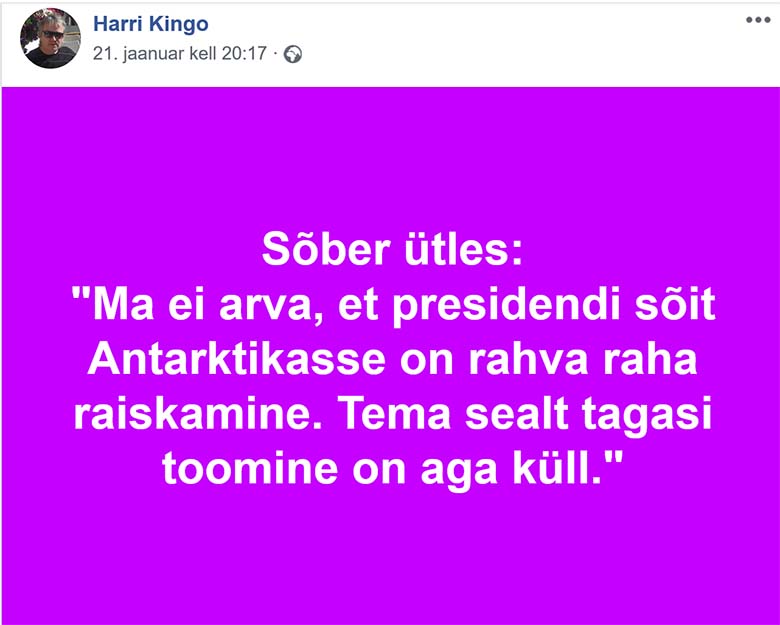This screenshot has height=625, width=780.
Task: Open Harri Kingo's profile picture
Action: click(50, 38)
